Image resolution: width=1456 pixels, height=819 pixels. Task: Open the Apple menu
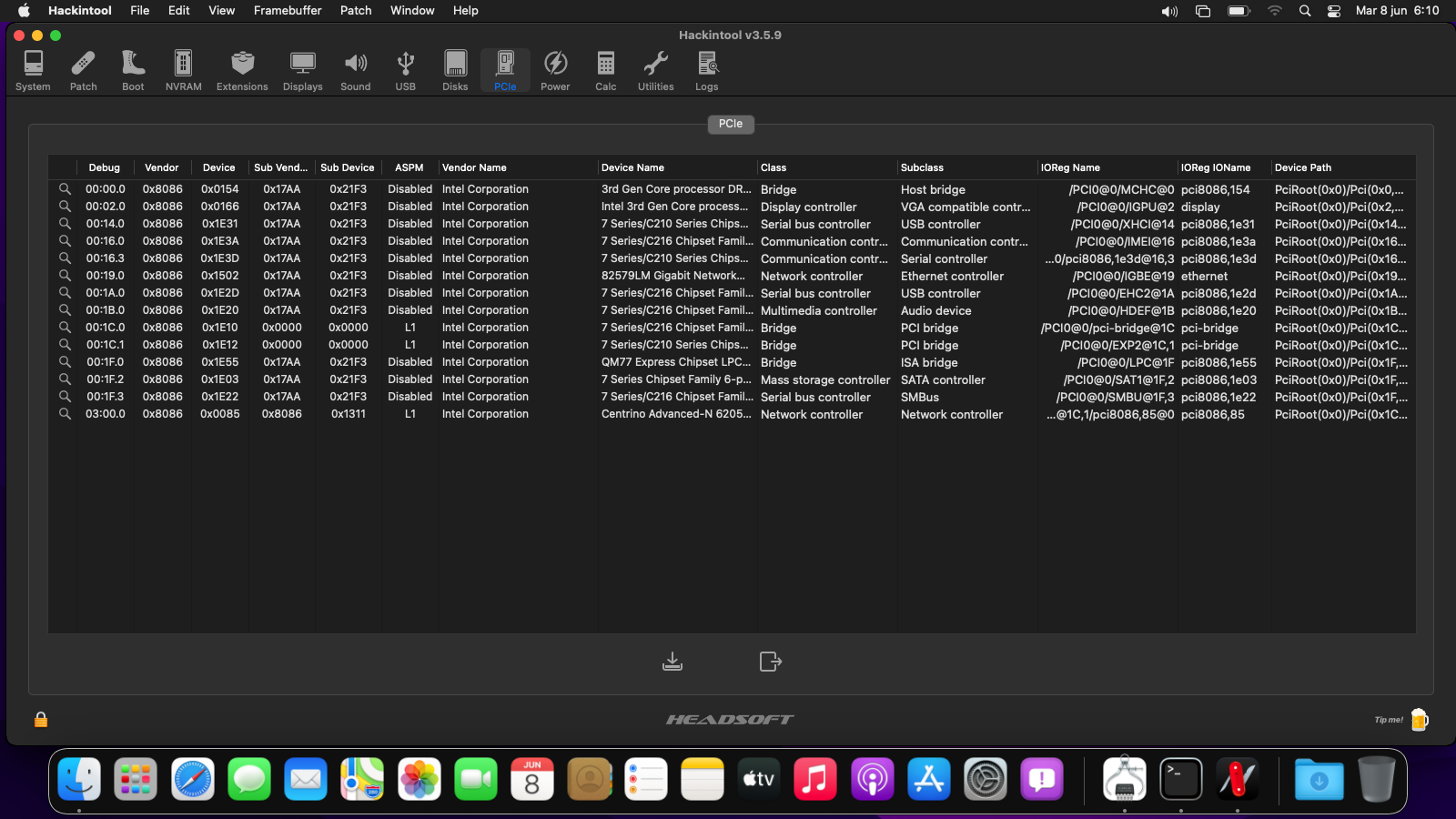[24, 11]
